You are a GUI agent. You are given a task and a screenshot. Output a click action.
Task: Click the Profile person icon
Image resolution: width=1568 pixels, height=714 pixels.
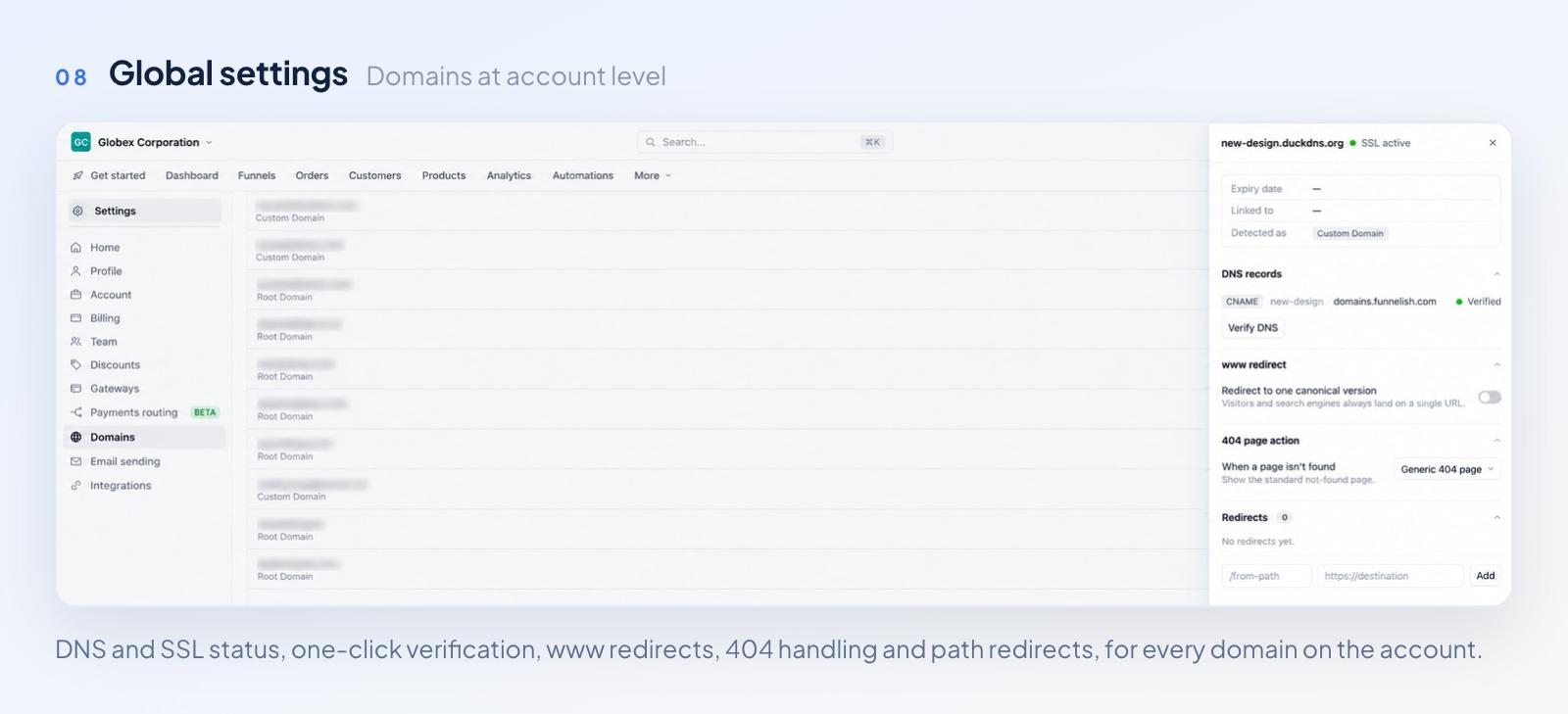(x=75, y=271)
